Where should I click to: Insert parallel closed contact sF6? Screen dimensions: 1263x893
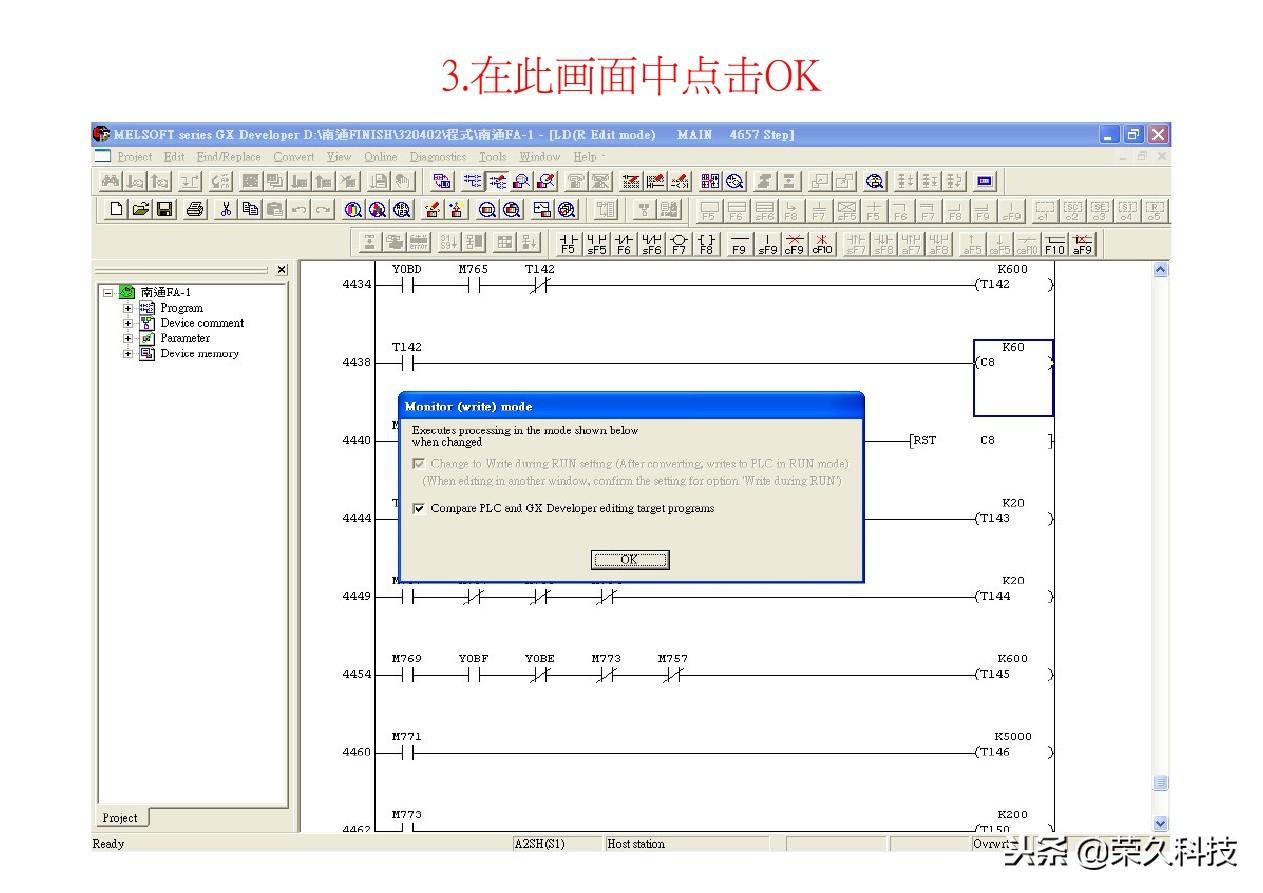point(652,243)
